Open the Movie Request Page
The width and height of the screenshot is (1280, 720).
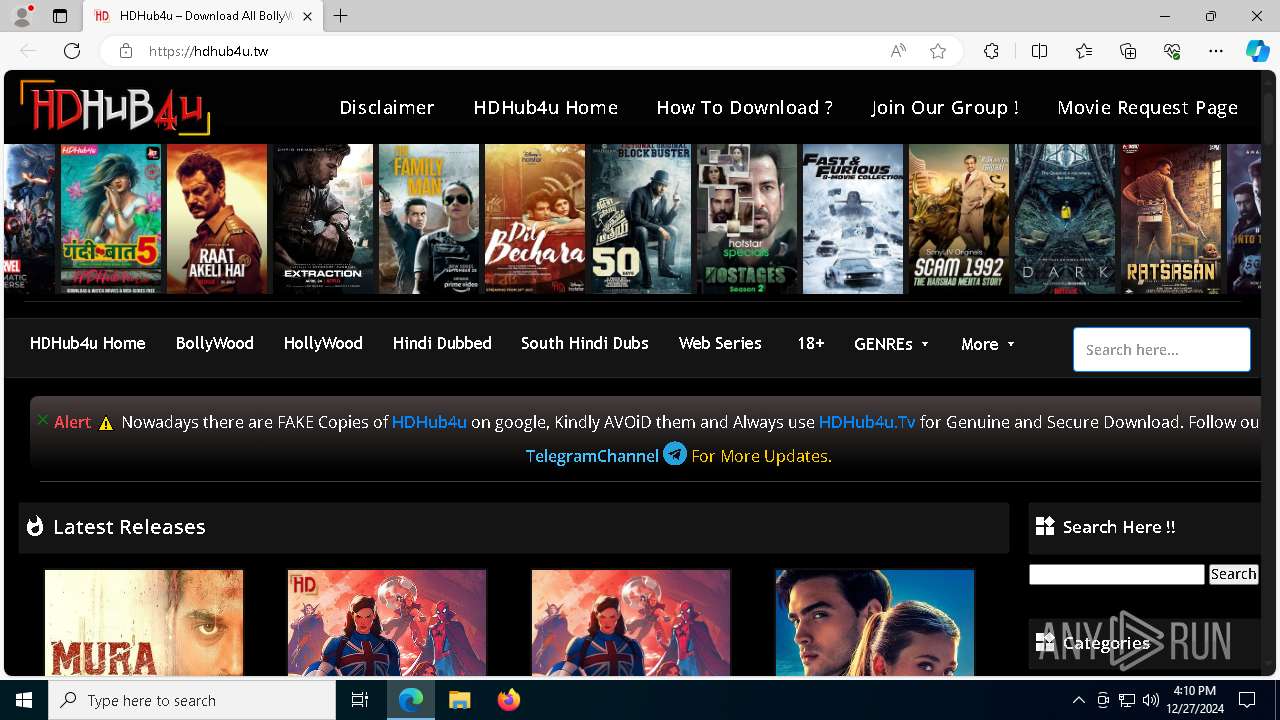pyautogui.click(x=1148, y=107)
